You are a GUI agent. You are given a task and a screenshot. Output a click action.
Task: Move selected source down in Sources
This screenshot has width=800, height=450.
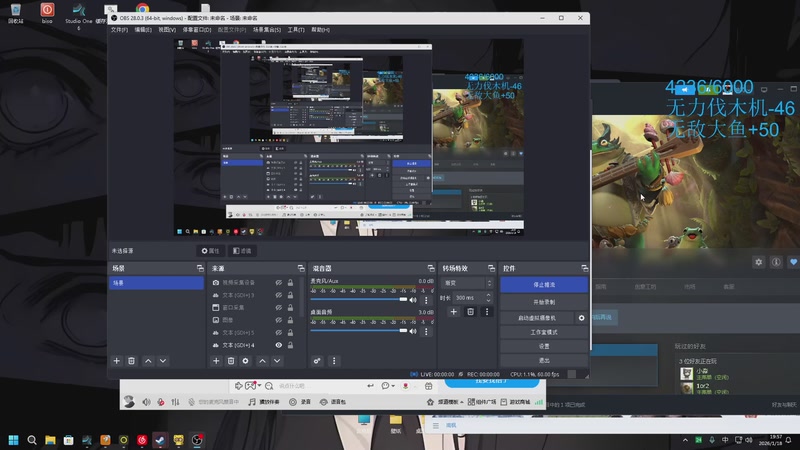277,361
